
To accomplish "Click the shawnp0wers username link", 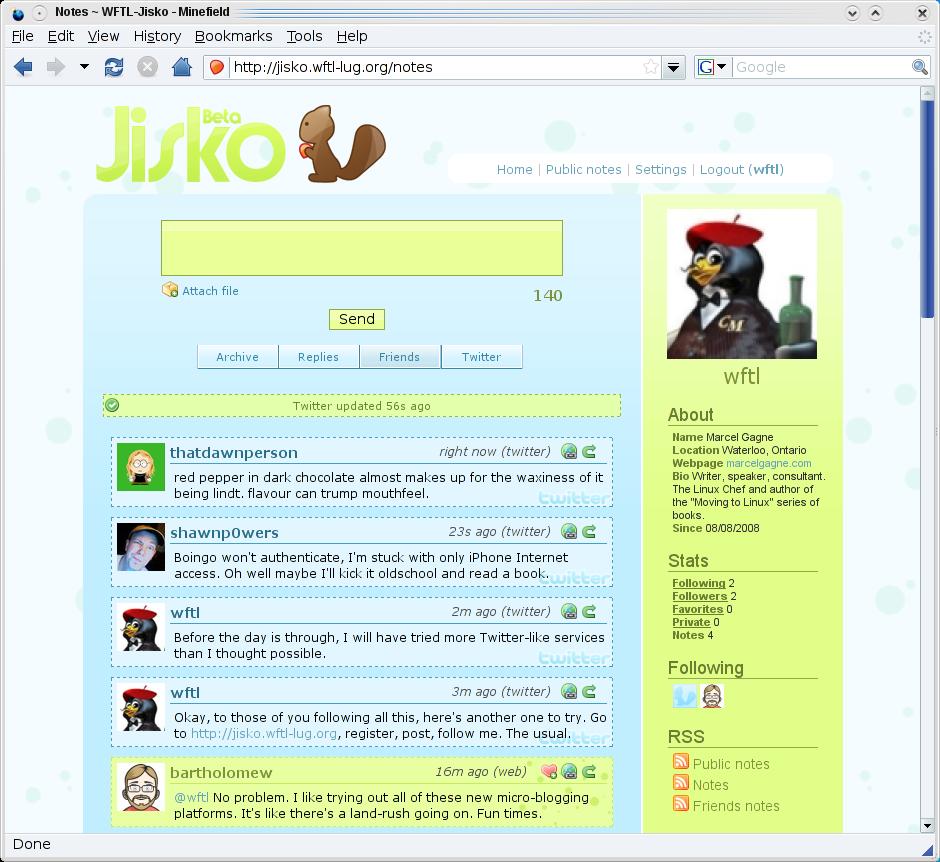I will [224, 532].
